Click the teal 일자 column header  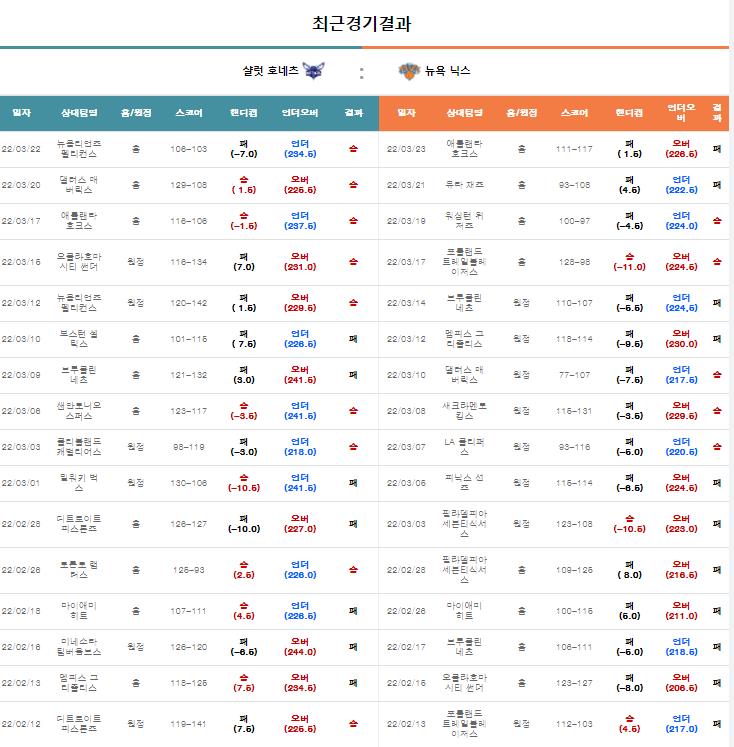[21, 113]
